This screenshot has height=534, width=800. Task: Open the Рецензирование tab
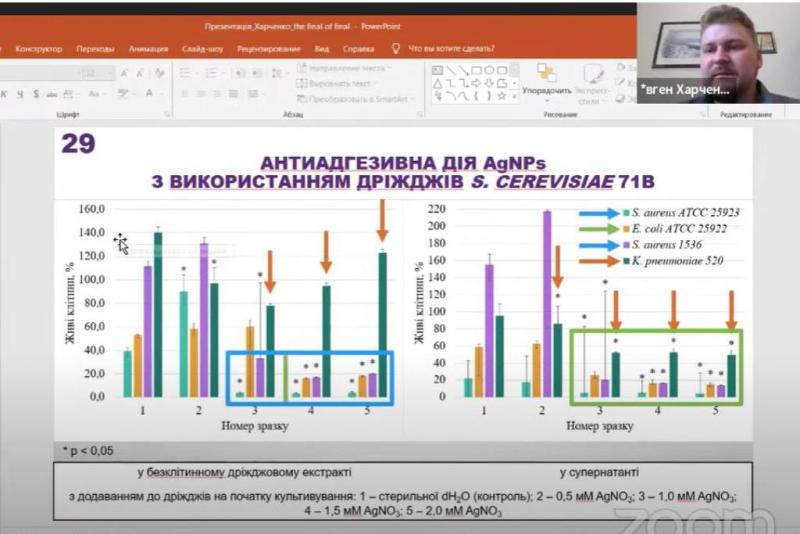269,49
